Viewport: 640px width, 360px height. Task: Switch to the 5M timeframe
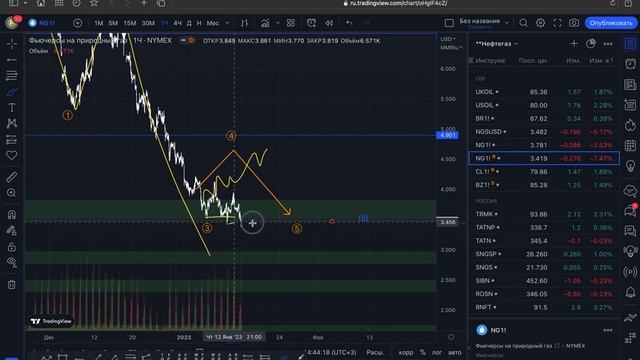point(113,23)
